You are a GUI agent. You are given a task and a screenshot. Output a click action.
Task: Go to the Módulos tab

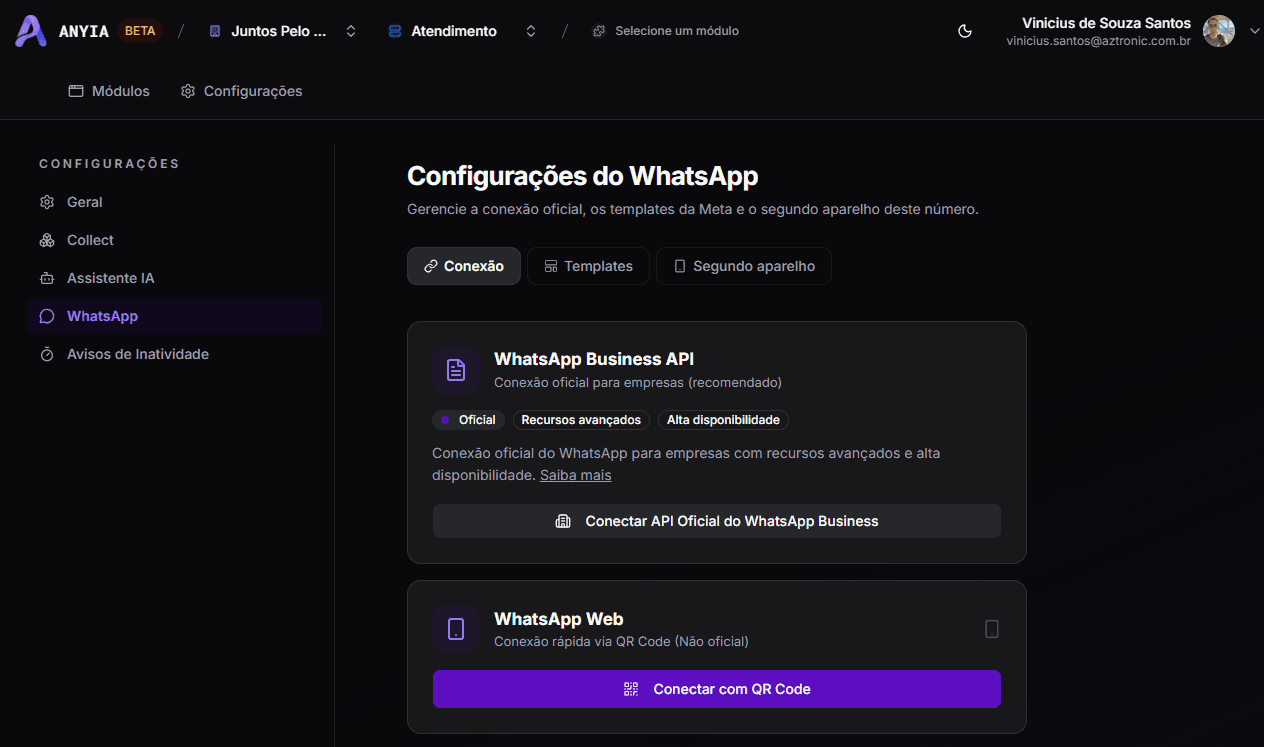(109, 91)
